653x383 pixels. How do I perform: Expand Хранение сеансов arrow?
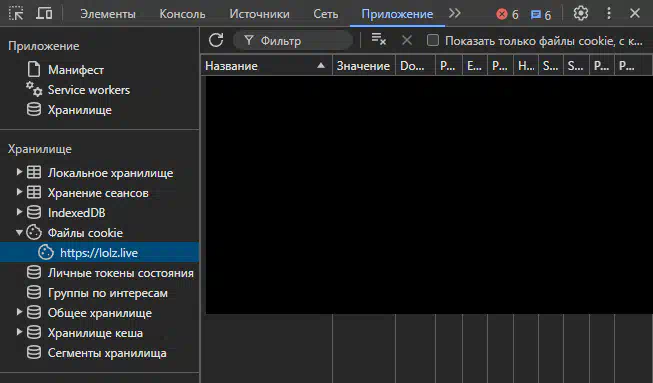click(19, 192)
